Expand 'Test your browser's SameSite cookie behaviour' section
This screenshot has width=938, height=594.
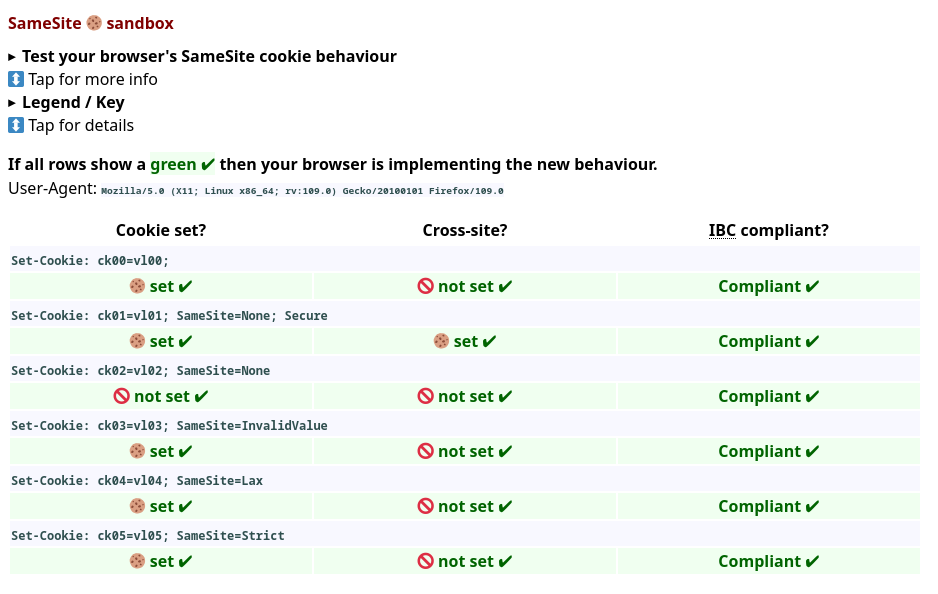point(209,56)
